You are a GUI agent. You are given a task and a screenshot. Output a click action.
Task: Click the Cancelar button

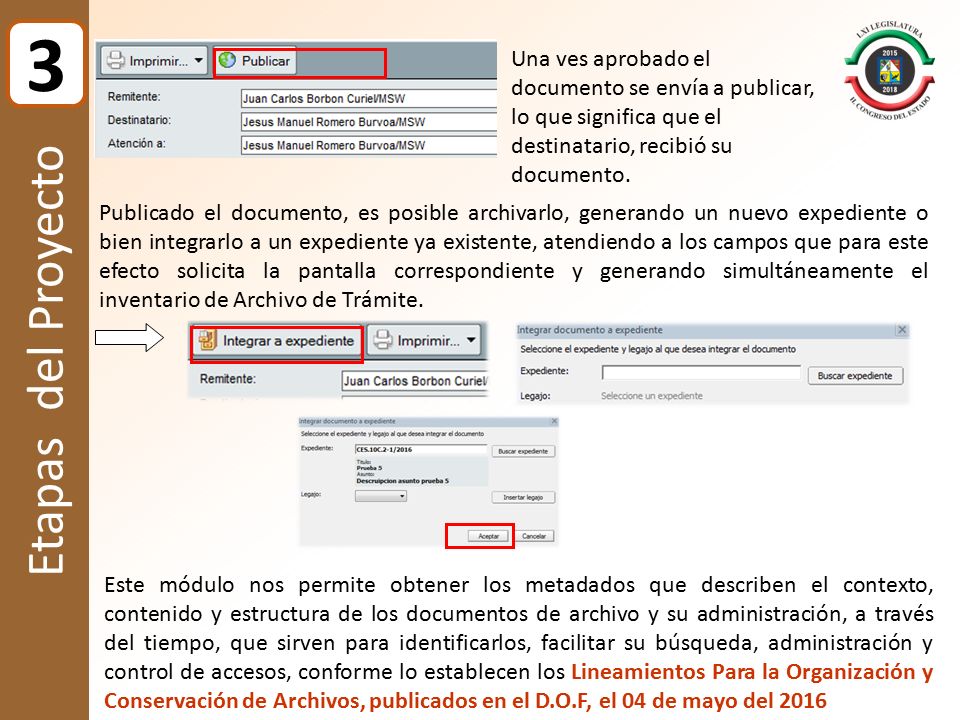point(534,536)
